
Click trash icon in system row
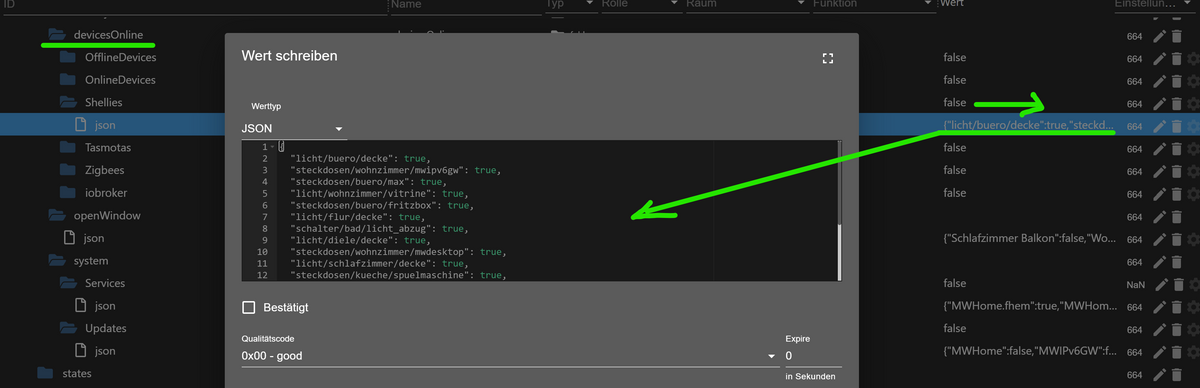[1176, 261]
